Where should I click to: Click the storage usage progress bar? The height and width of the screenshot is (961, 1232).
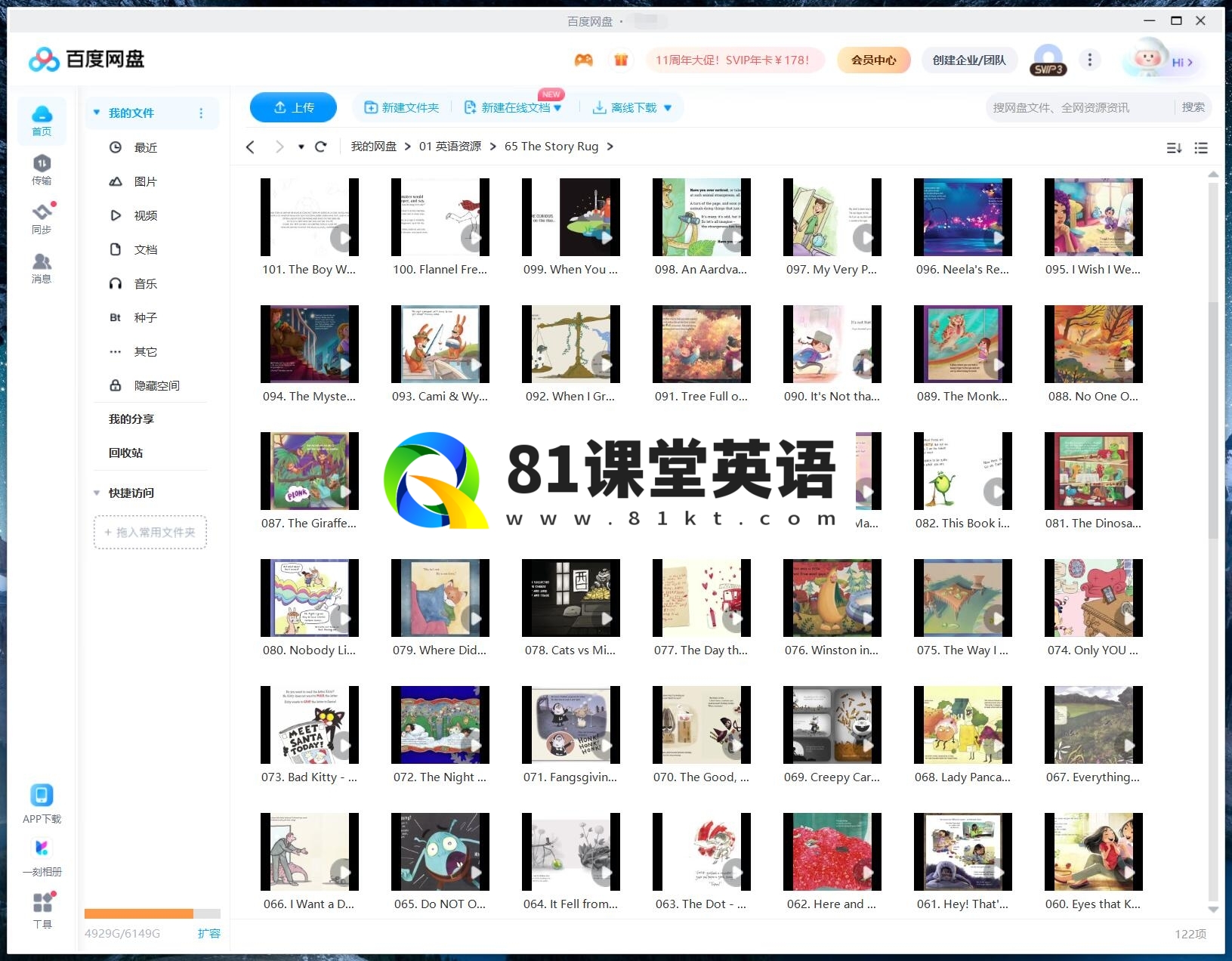tap(153, 913)
